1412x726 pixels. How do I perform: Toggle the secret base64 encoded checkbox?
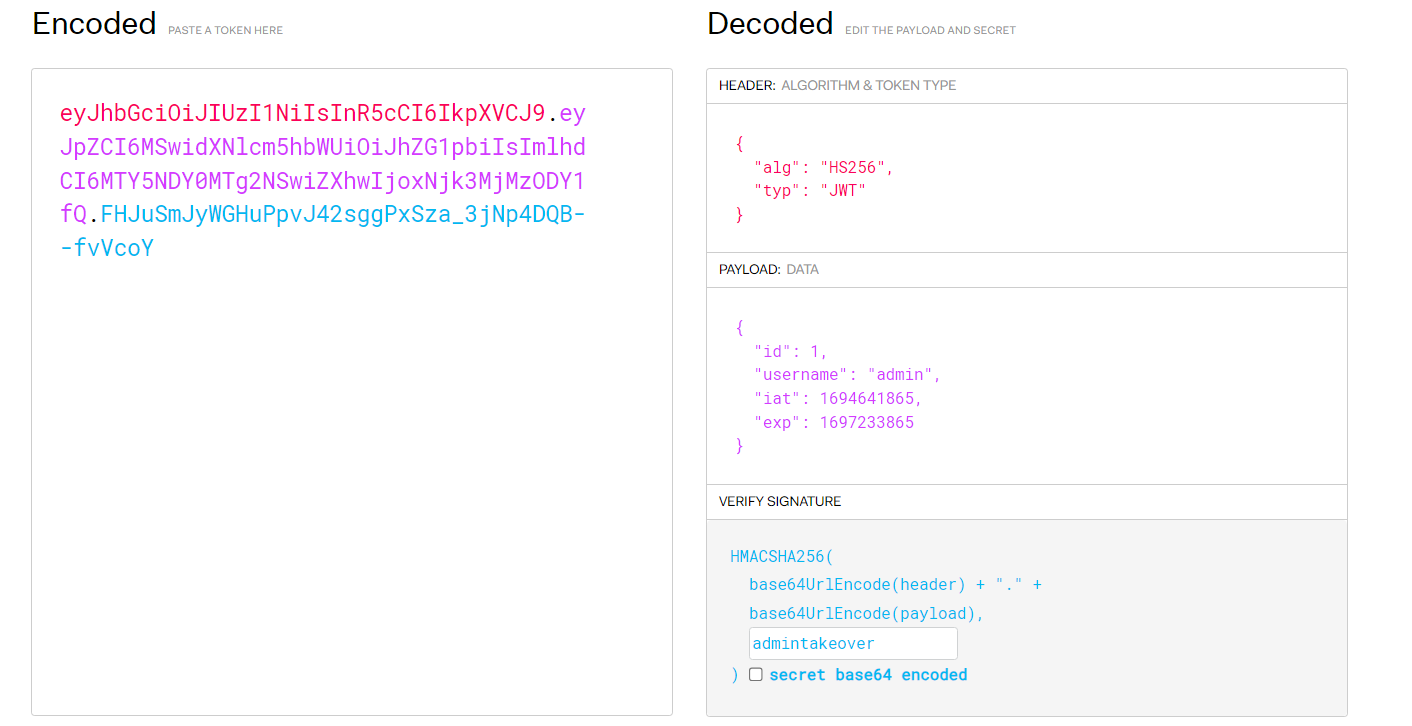click(756, 674)
